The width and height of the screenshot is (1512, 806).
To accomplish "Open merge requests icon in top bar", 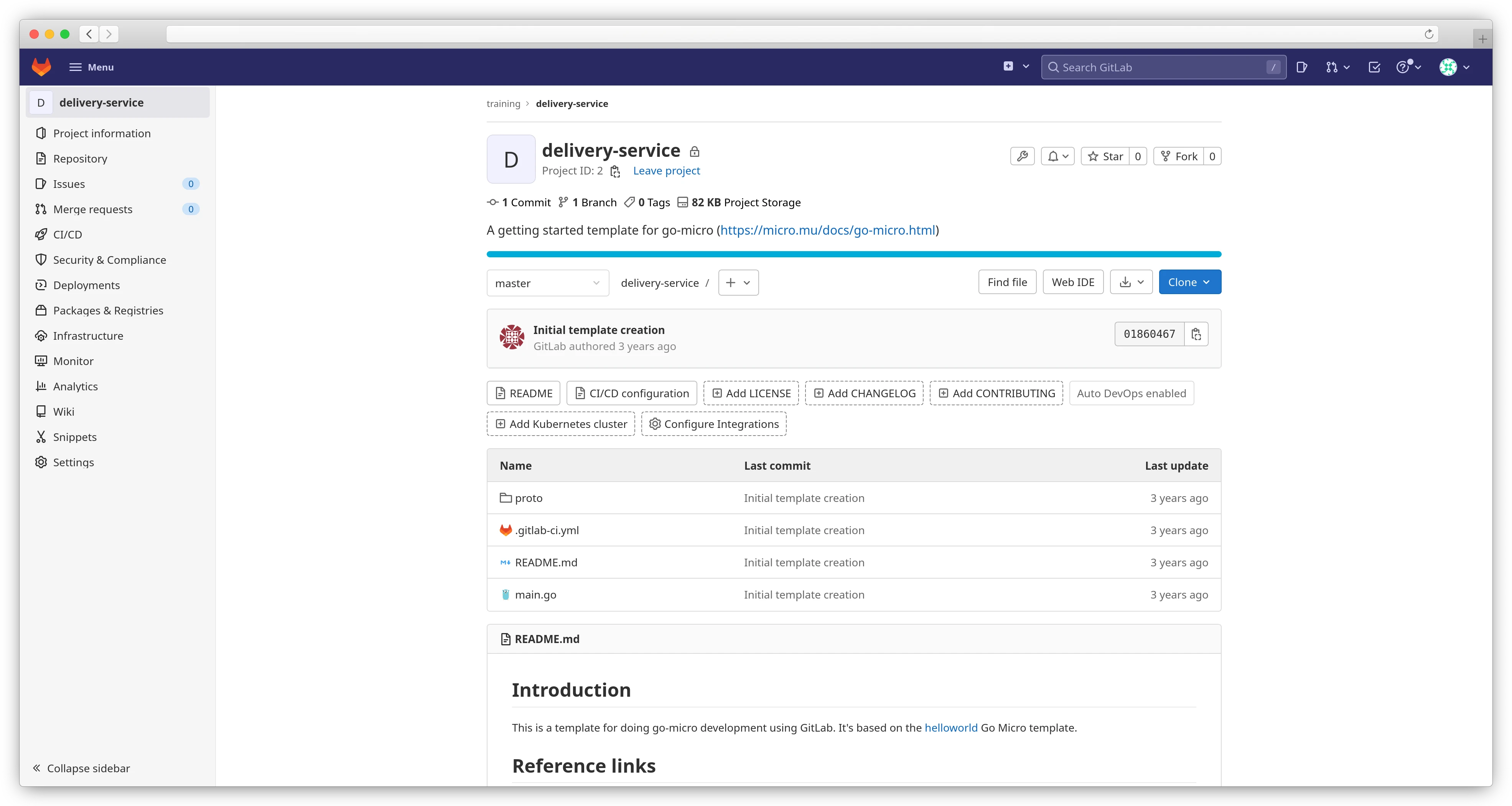I will click(x=1333, y=67).
